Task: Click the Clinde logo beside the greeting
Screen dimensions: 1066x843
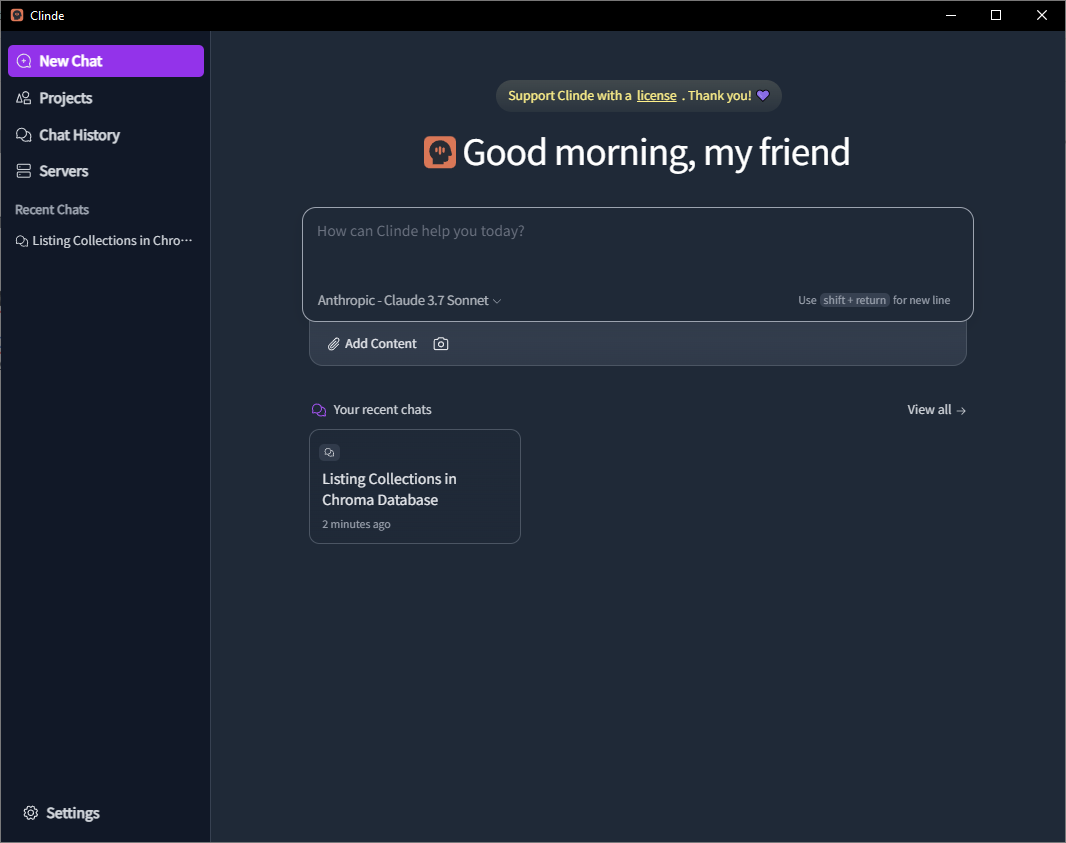Action: pyautogui.click(x=440, y=152)
